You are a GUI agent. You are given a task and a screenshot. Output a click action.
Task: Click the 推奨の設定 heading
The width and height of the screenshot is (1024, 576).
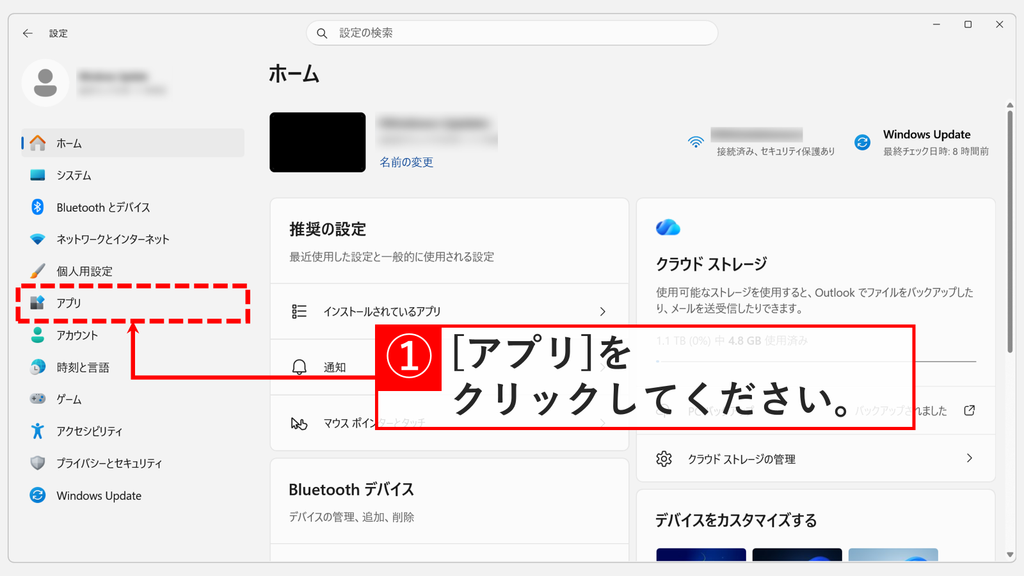click(328, 229)
